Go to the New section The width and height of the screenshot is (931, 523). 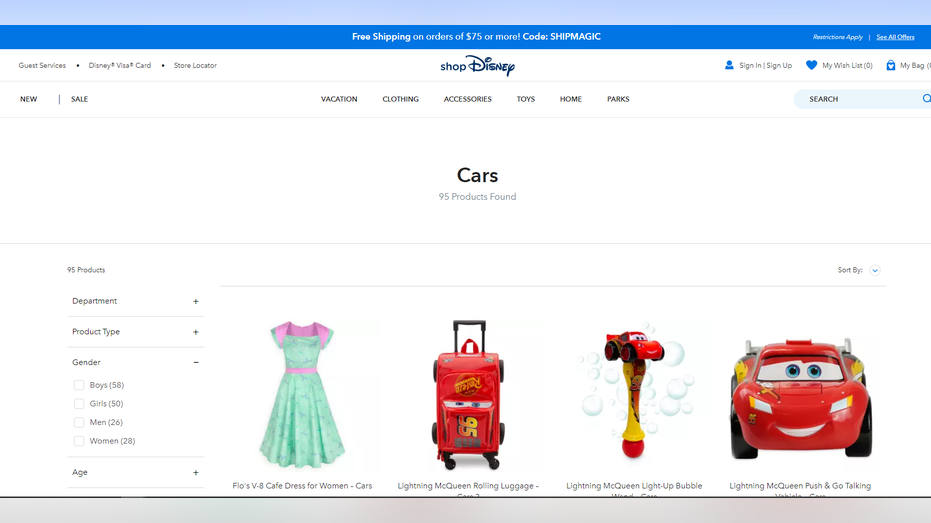pos(28,99)
